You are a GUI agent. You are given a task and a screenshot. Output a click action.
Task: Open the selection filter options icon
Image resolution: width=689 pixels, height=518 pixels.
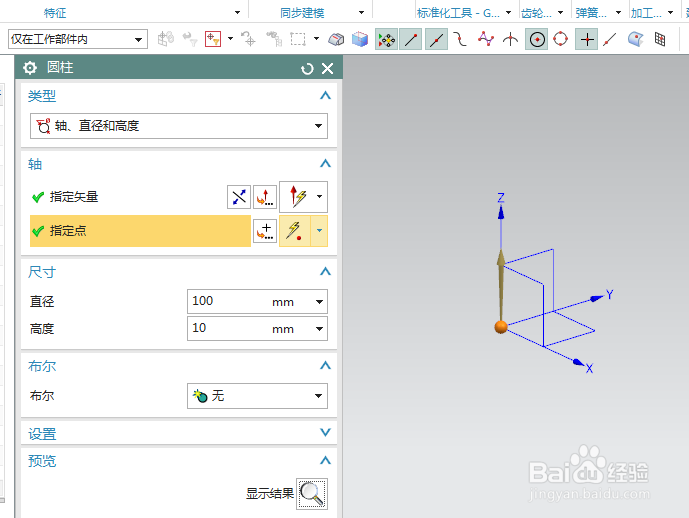click(213, 39)
